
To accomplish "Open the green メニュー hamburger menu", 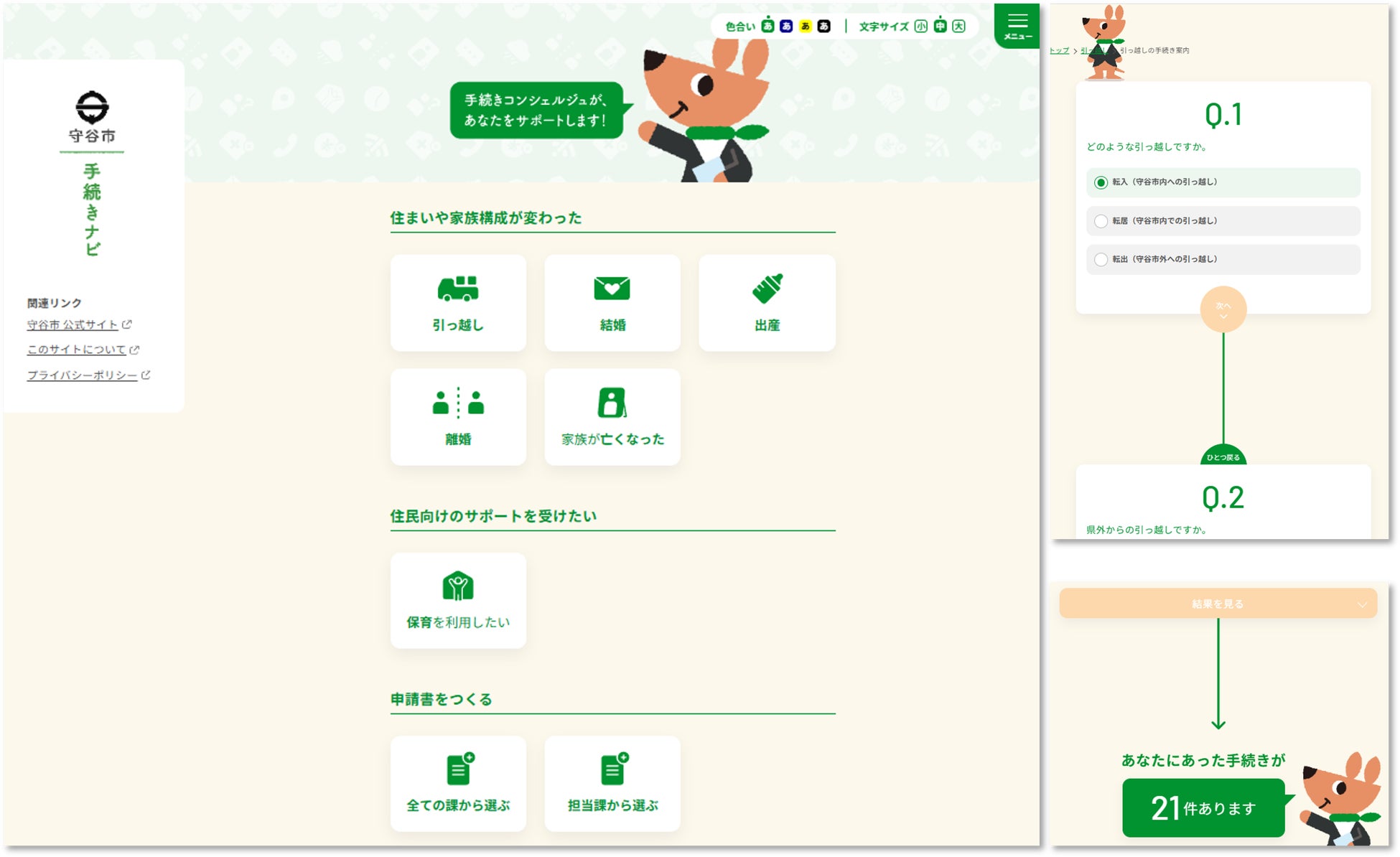I will 1017,26.
